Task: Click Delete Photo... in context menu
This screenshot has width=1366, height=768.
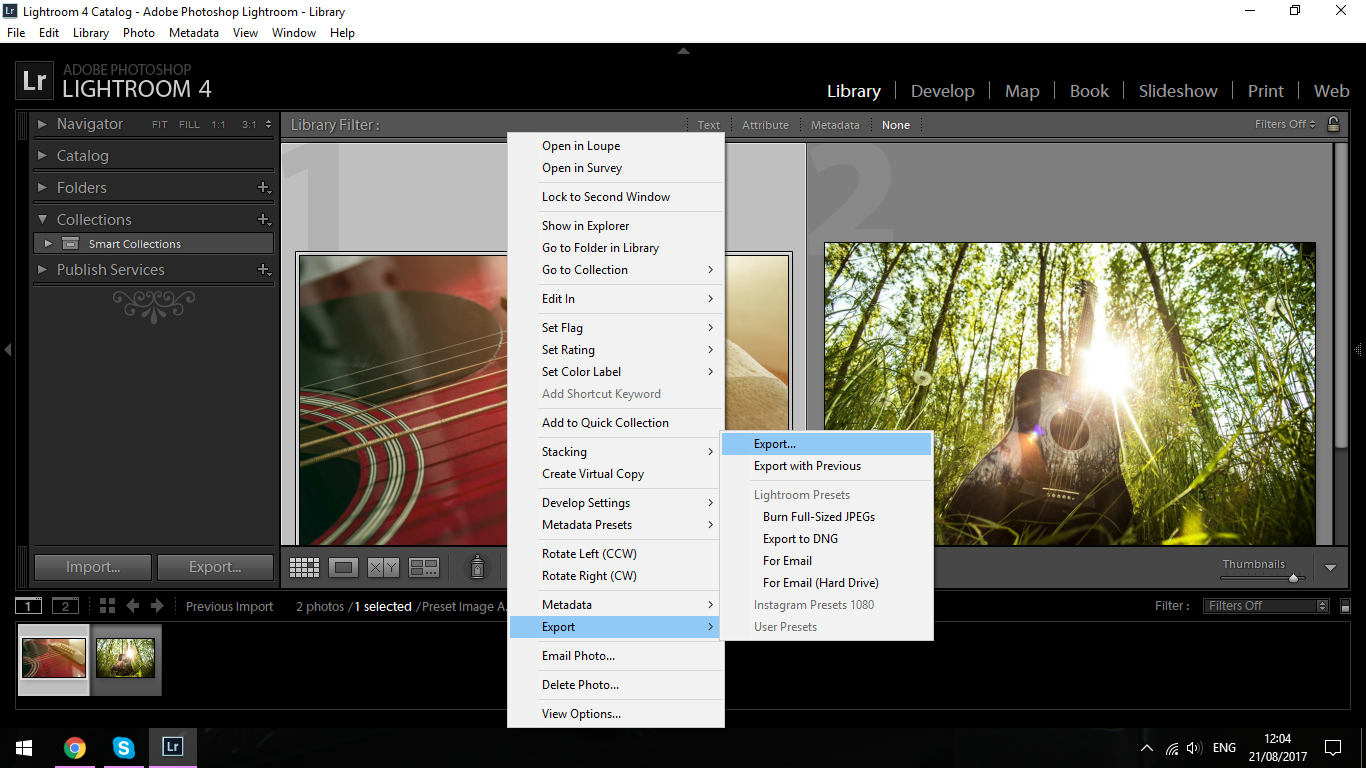Action: tap(616, 685)
